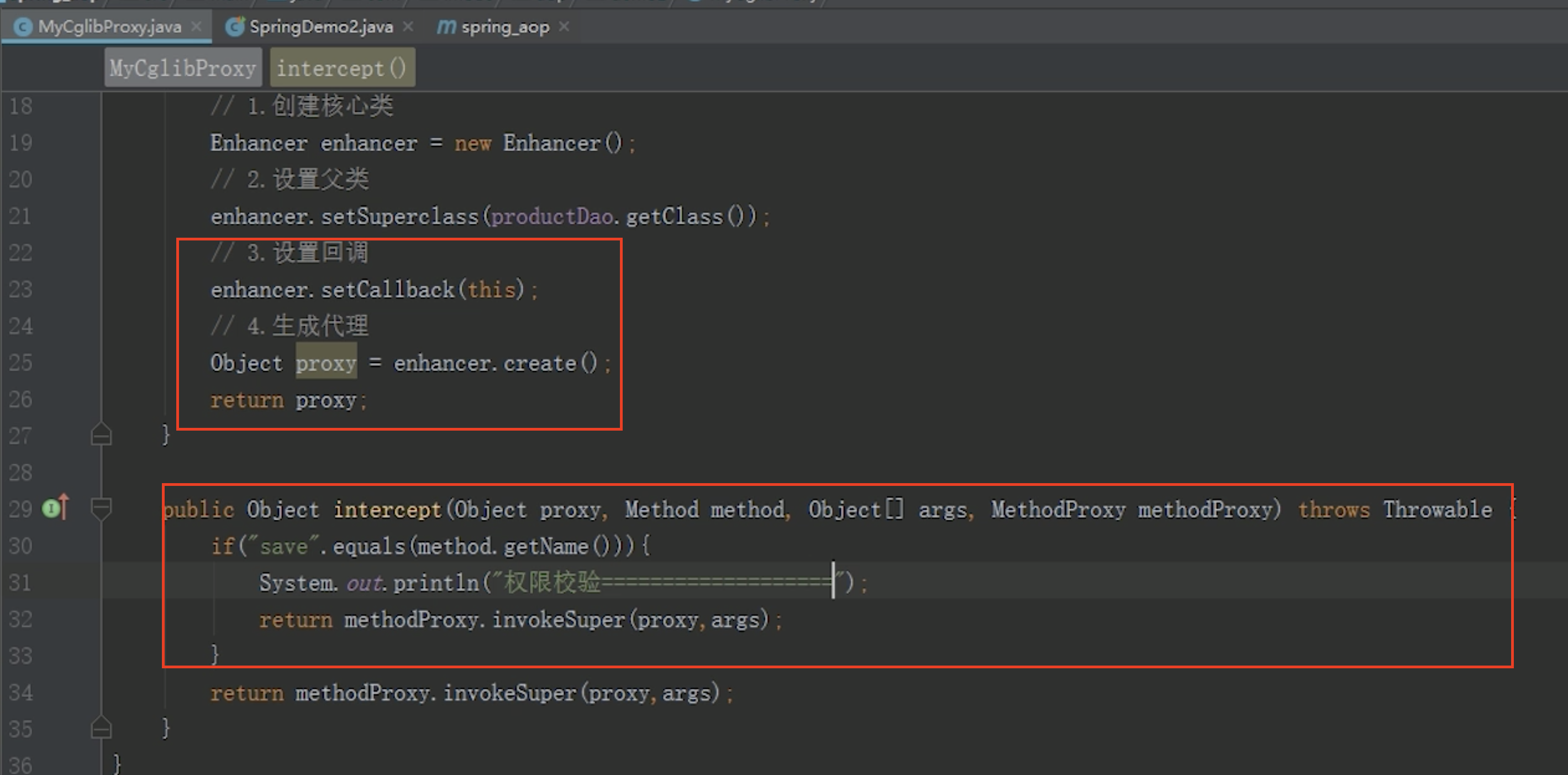Click 'setCallback' on line 23

click(x=388, y=290)
